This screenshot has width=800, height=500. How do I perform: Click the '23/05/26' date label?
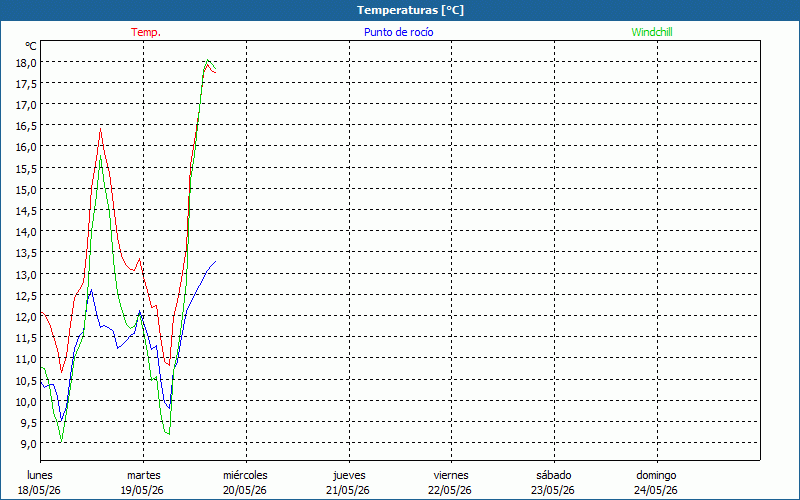coord(553,490)
